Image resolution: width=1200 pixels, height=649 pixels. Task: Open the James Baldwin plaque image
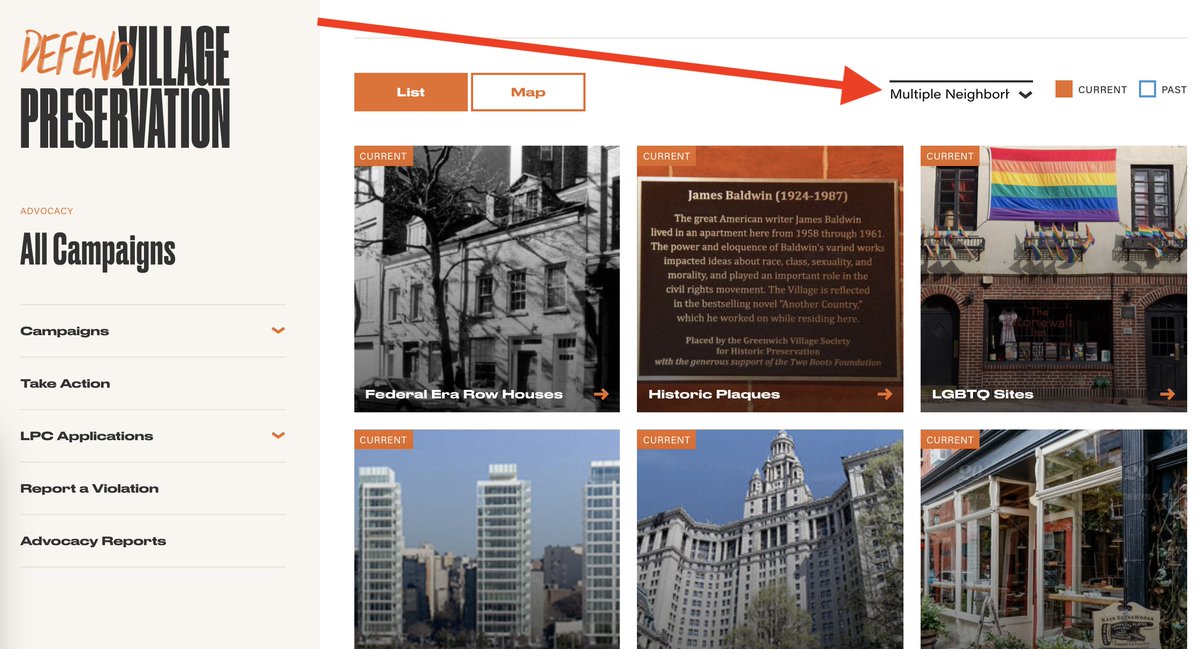(770, 279)
